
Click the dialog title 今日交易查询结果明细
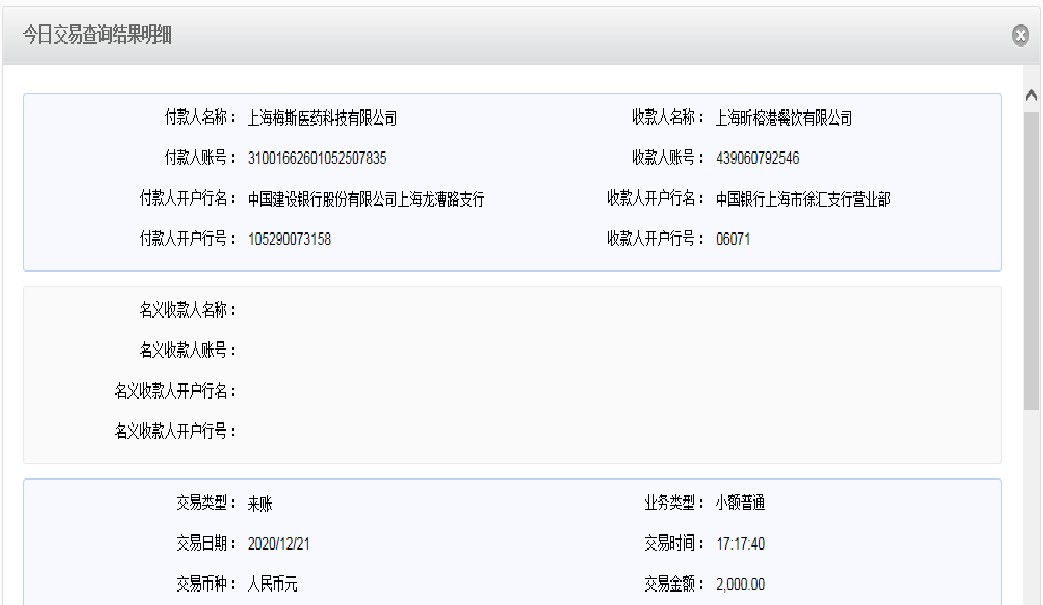point(100,36)
